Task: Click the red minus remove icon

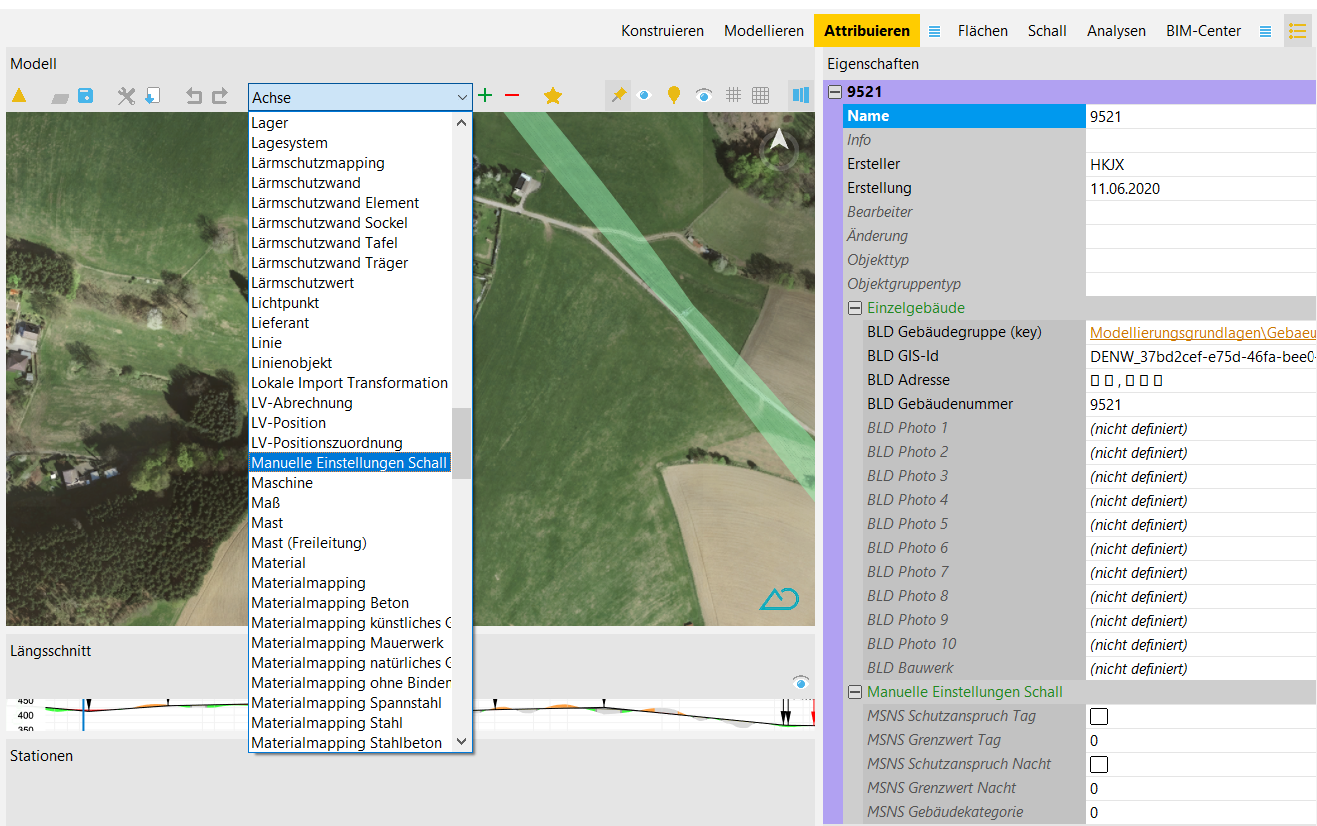Action: click(x=512, y=96)
